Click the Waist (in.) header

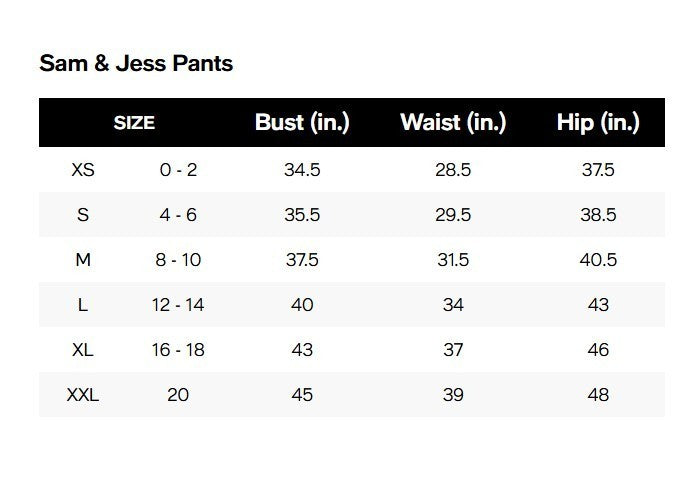[453, 122]
